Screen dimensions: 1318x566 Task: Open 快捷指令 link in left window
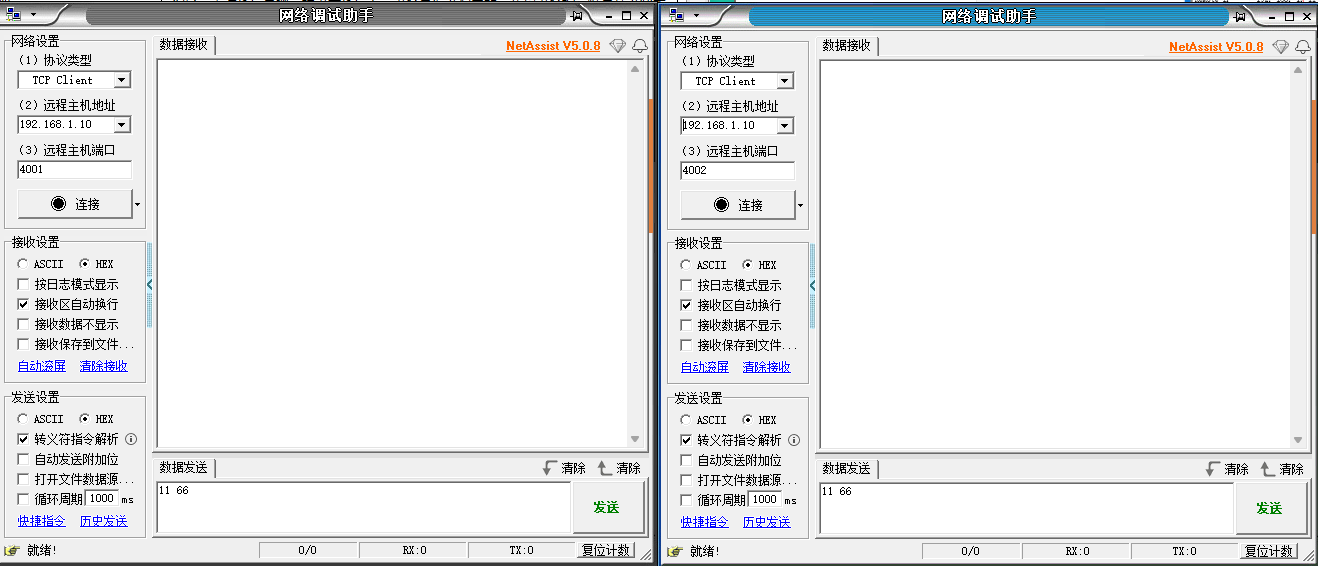(x=42, y=521)
